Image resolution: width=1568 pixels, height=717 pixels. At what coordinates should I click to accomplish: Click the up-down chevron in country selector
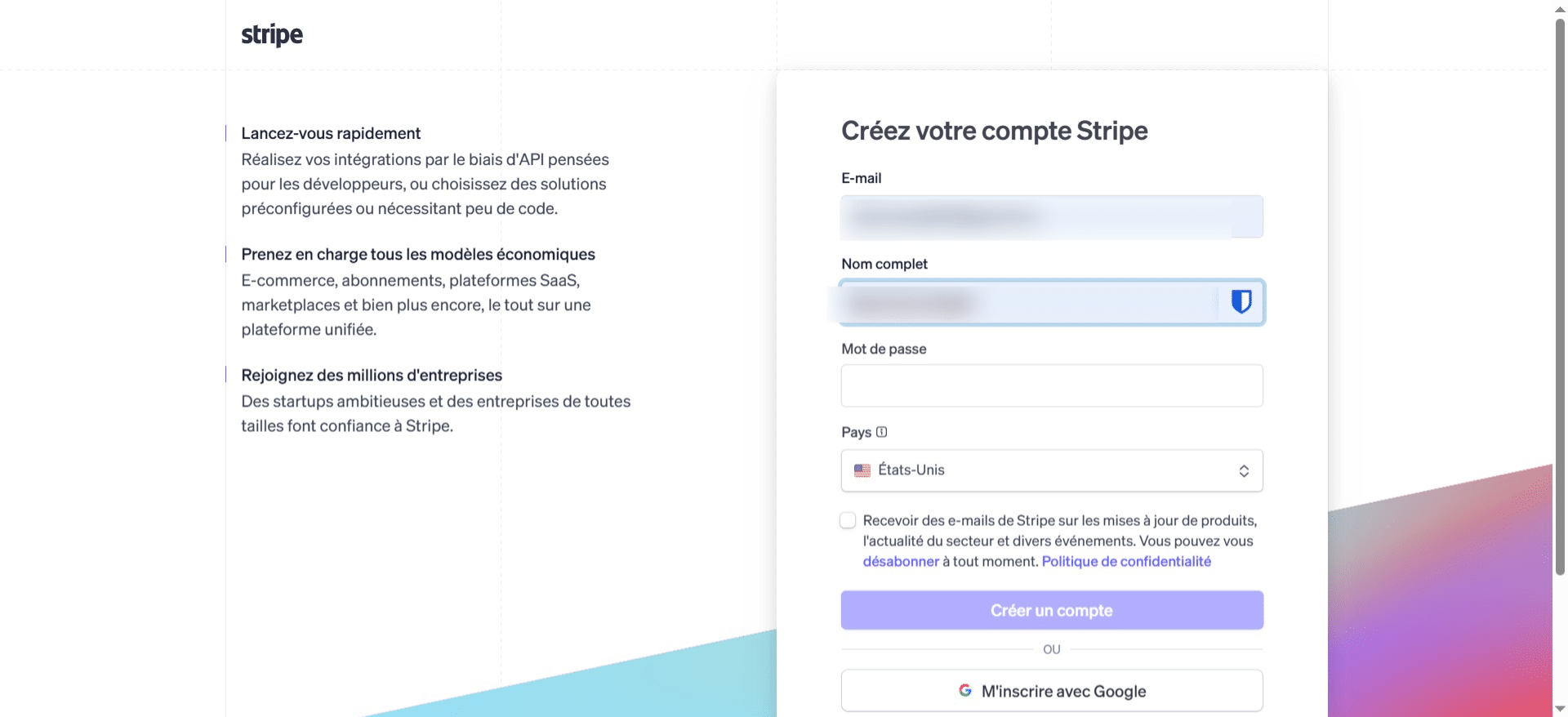[x=1244, y=471]
